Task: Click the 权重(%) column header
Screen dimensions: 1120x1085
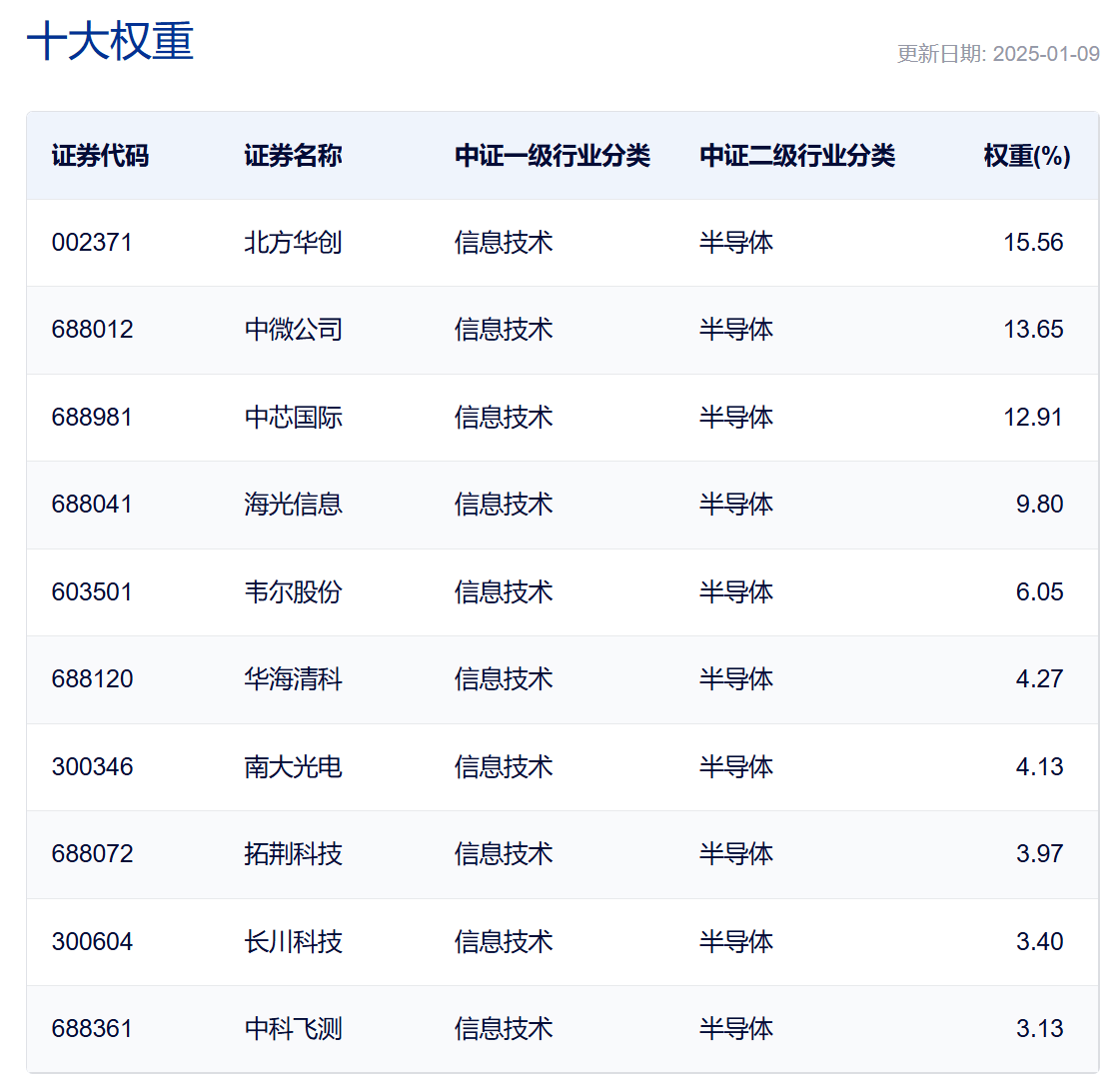Action: [1026, 156]
